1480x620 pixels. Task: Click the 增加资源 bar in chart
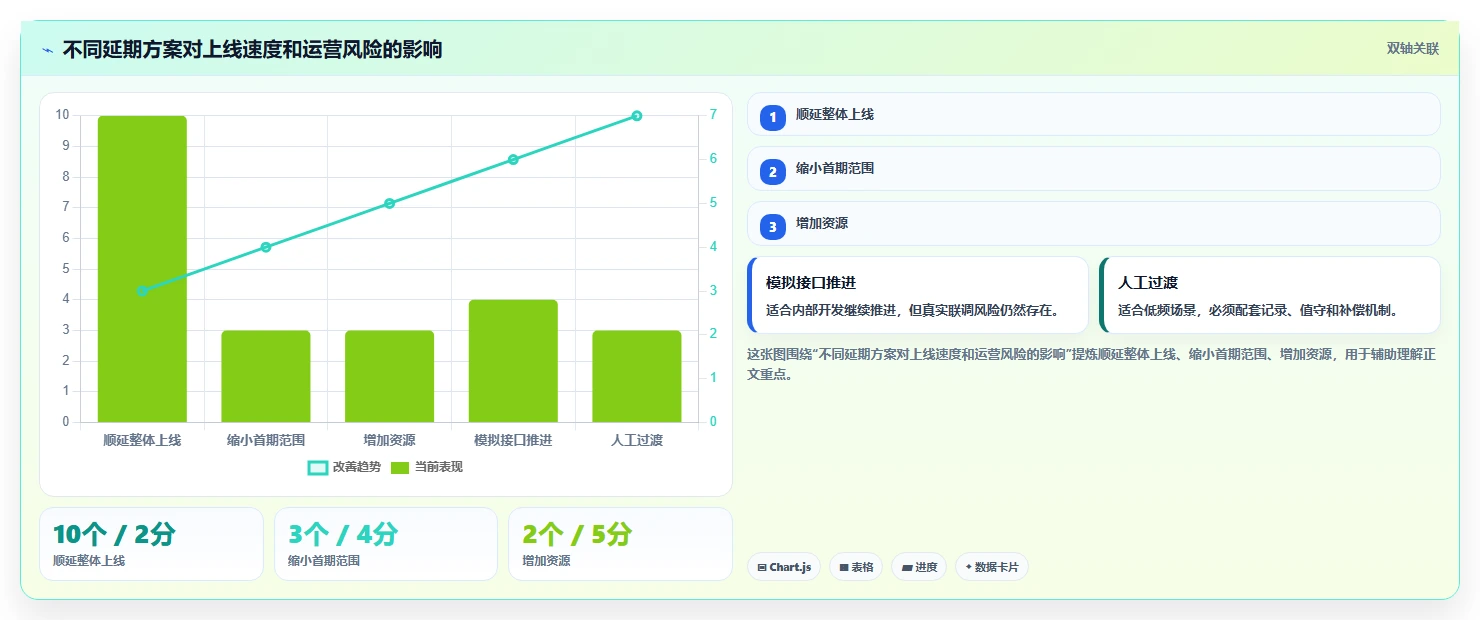pyautogui.click(x=389, y=376)
